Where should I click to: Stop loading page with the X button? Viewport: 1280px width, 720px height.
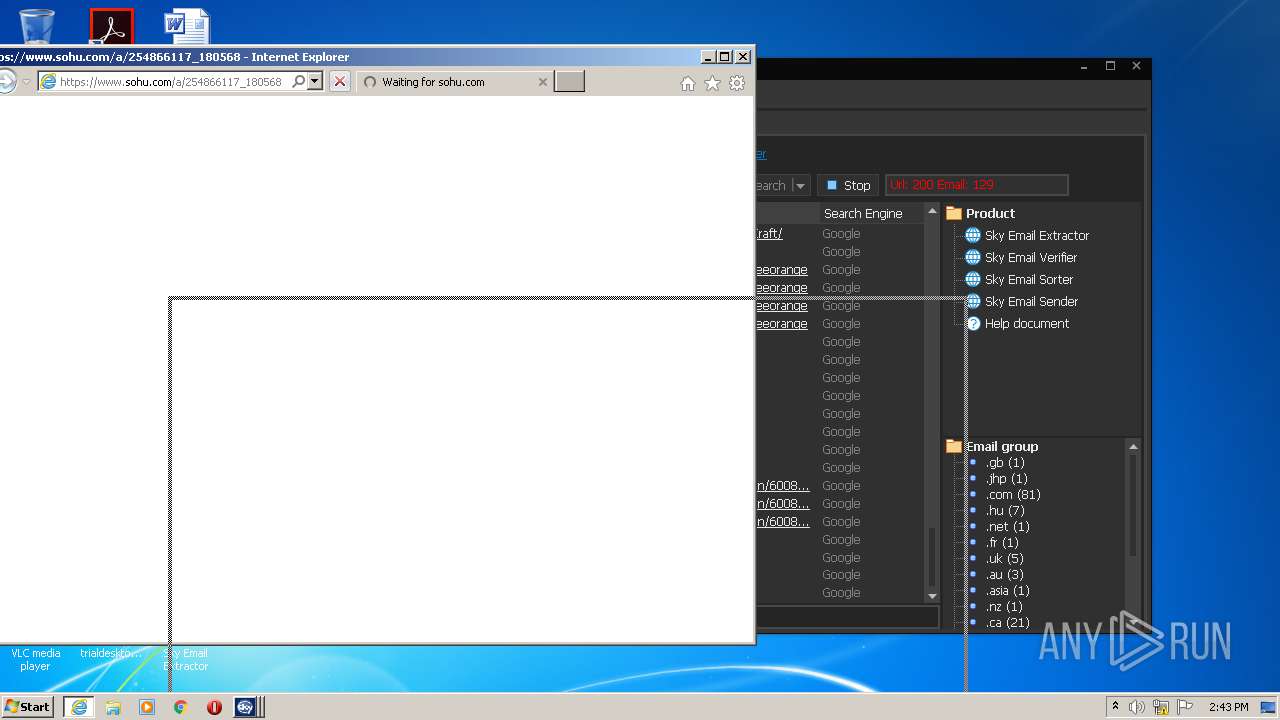pyautogui.click(x=340, y=82)
